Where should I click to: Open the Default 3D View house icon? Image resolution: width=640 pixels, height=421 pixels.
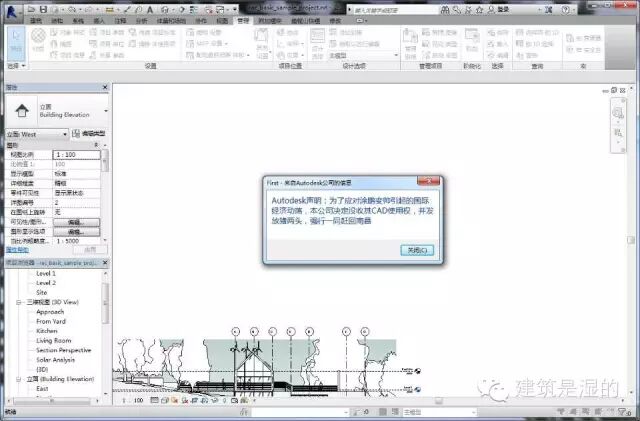[165, 9]
